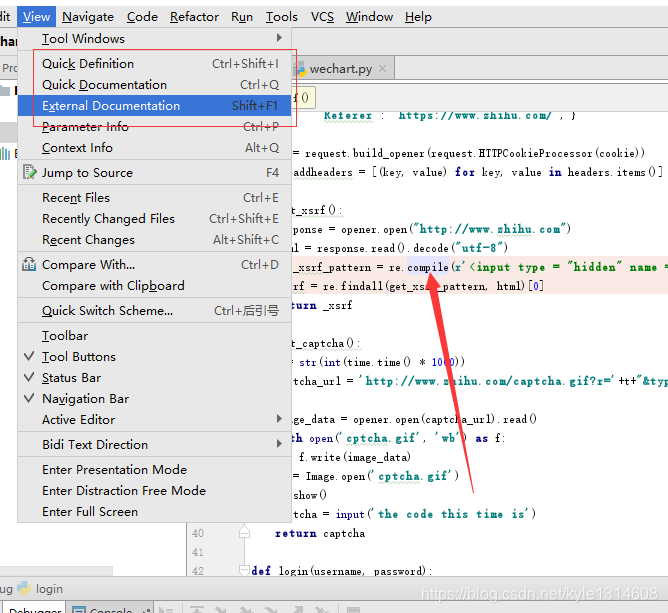Close the wechart.py editor tab

(383, 68)
